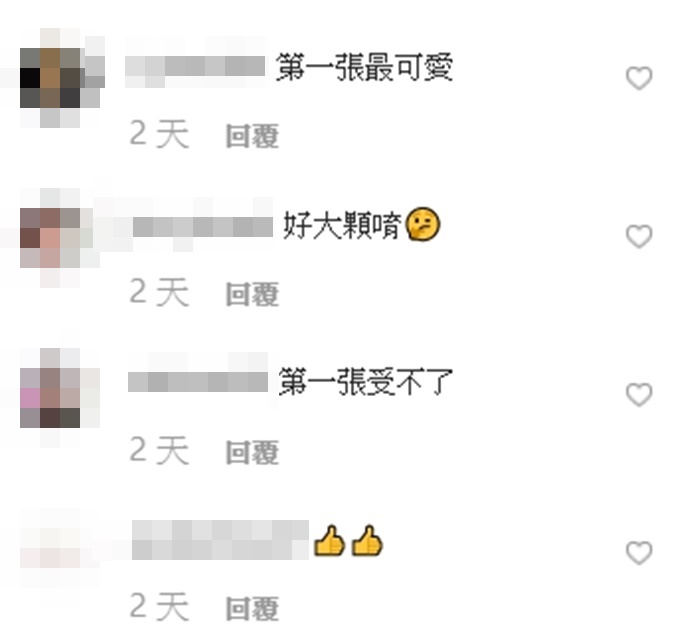This screenshot has height=637, width=700.
Task: Select 回覆 below the 第一張受不了 comment
Action: point(252,452)
